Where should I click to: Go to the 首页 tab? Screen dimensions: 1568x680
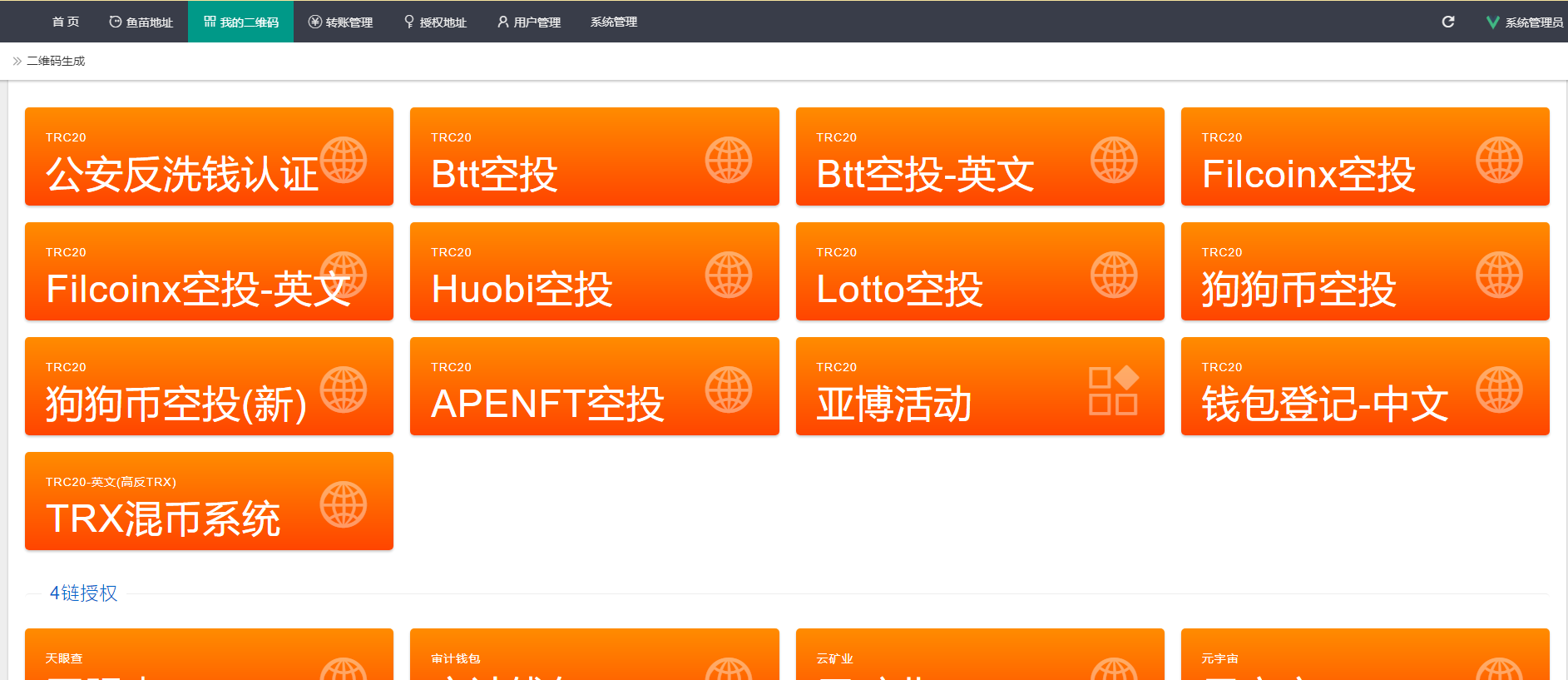66,22
